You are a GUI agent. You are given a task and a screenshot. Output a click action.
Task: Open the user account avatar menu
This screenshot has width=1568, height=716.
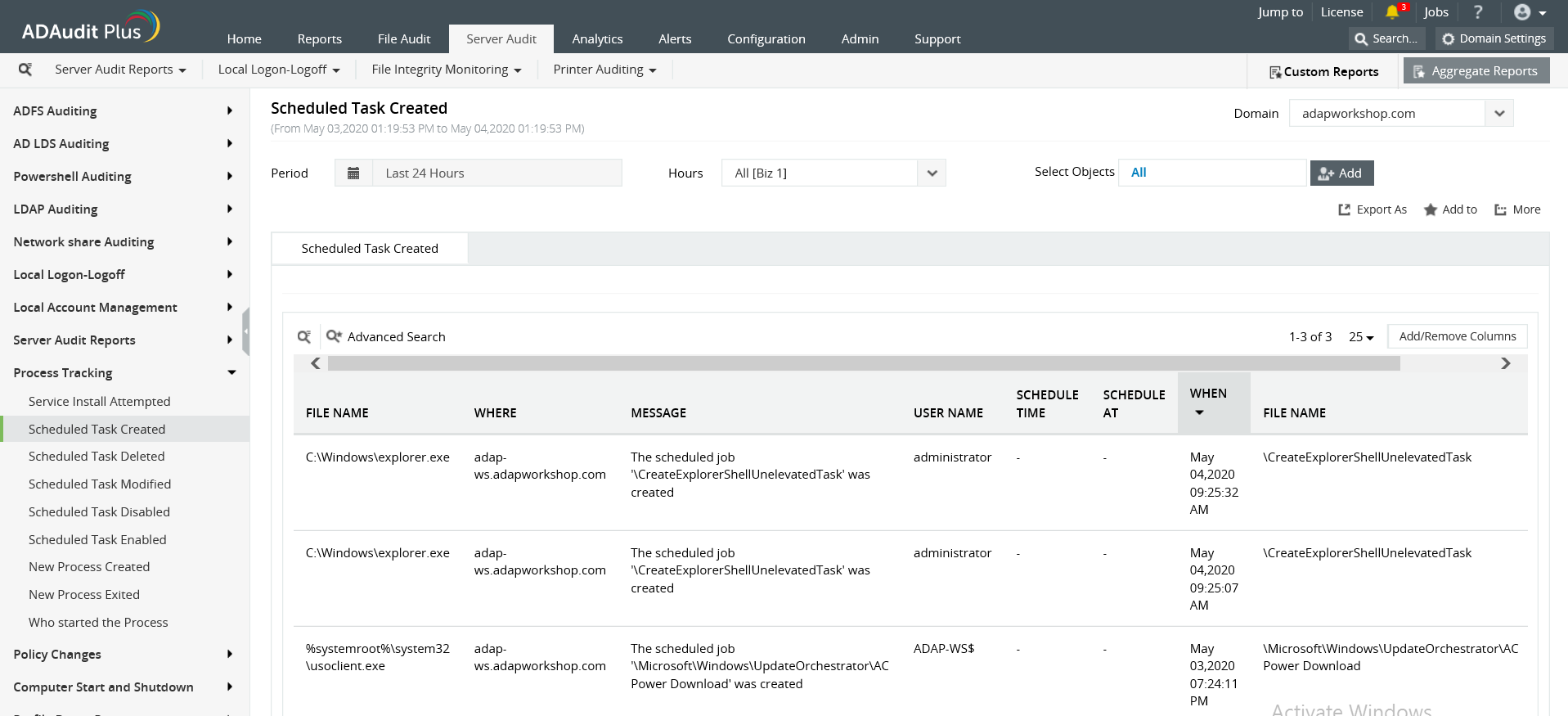pos(1530,12)
